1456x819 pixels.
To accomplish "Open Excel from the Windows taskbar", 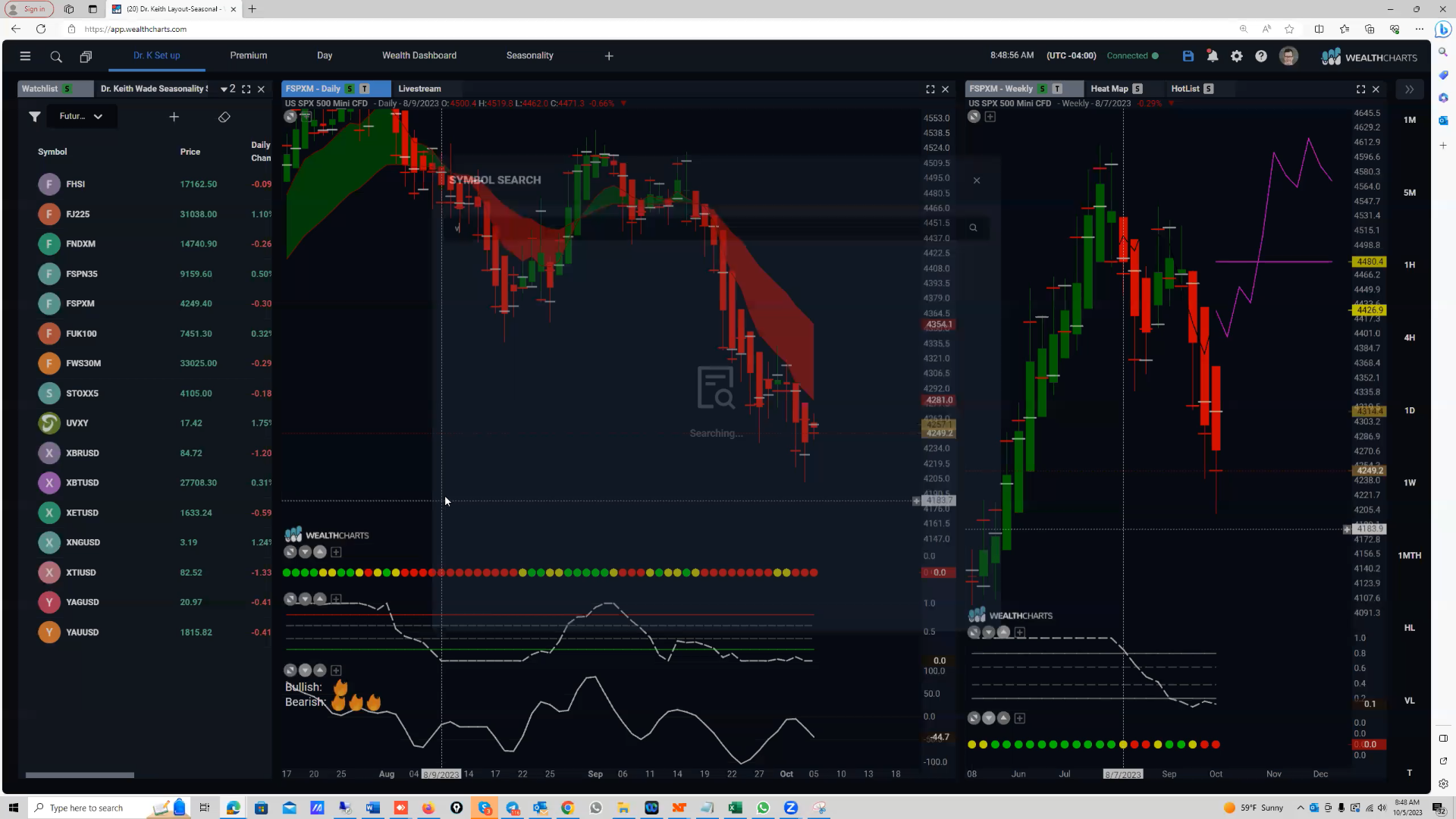I will (735, 808).
